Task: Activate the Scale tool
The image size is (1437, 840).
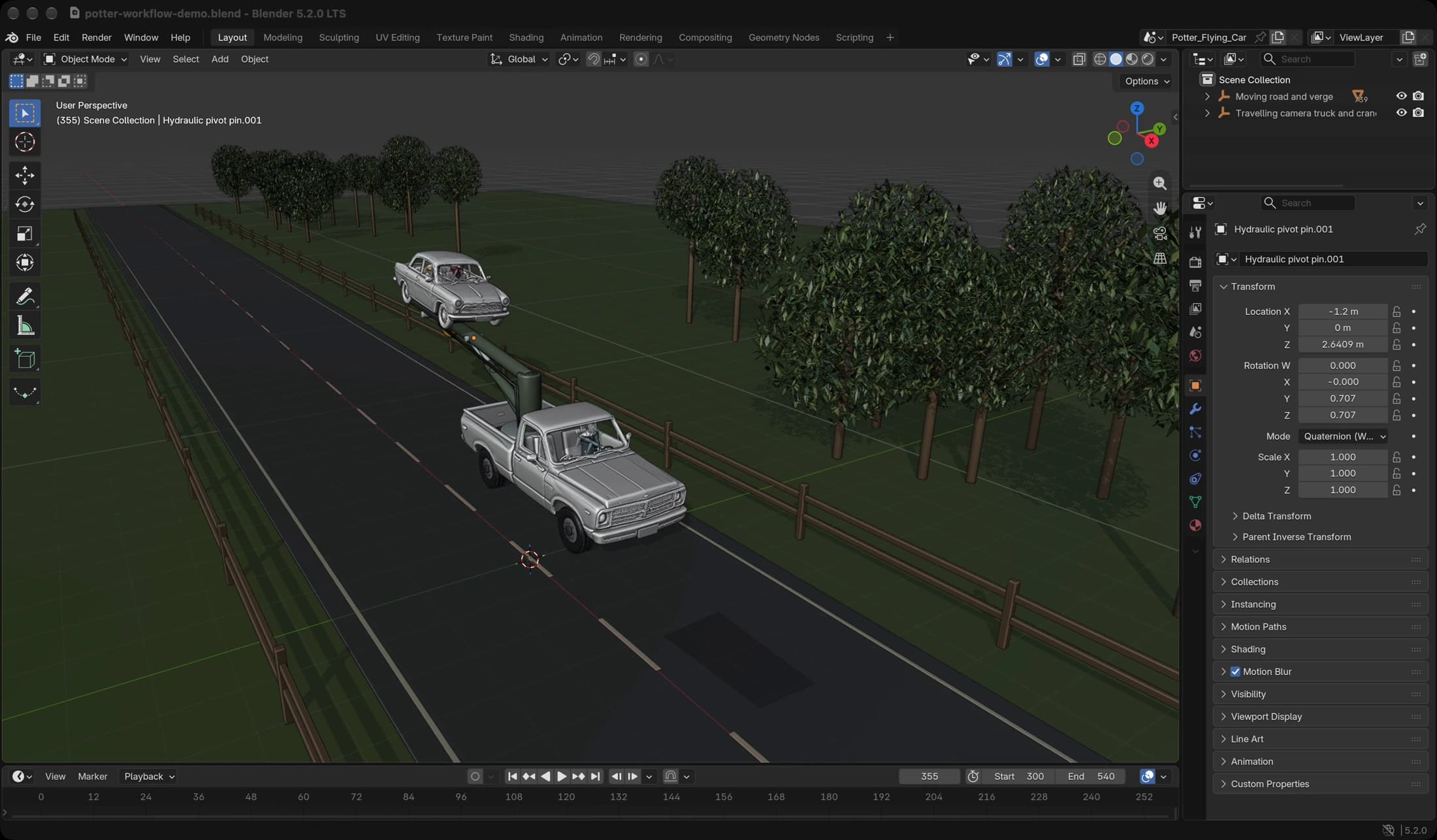Action: (x=25, y=234)
